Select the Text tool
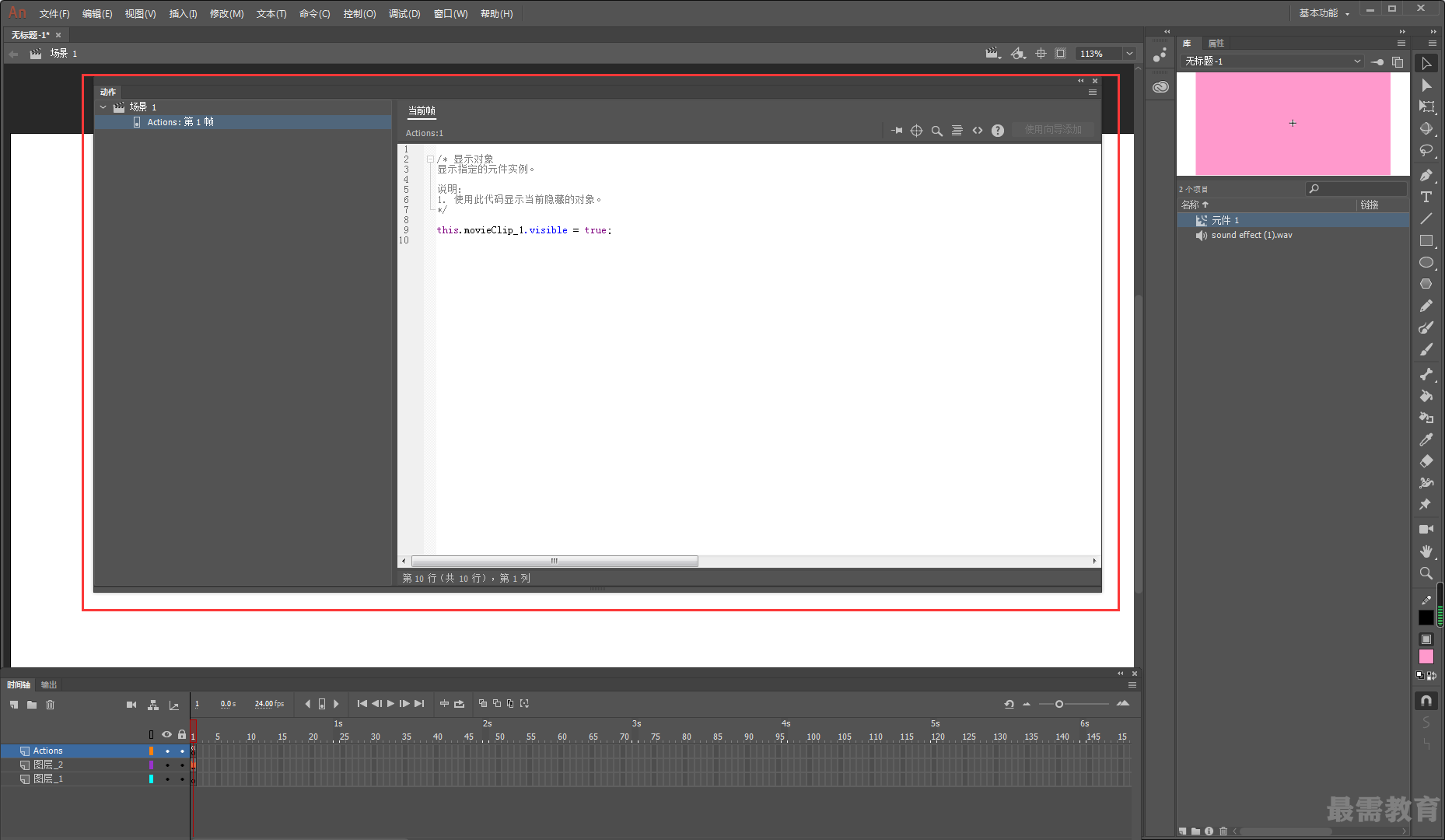The image size is (1445, 840). click(x=1426, y=197)
